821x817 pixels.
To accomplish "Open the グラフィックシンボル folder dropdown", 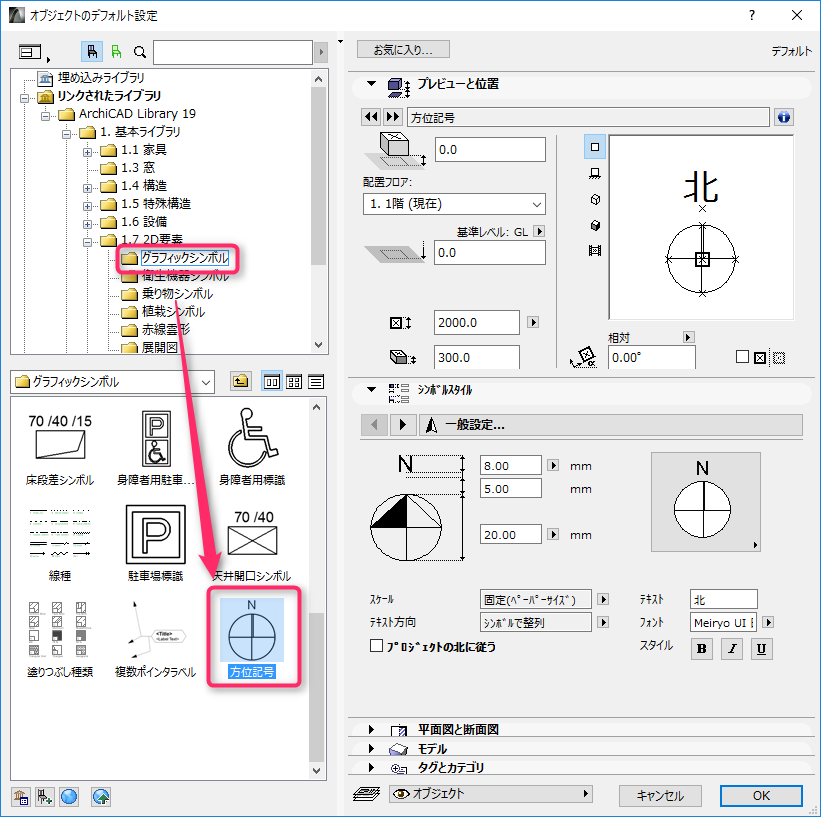I will pos(113,382).
